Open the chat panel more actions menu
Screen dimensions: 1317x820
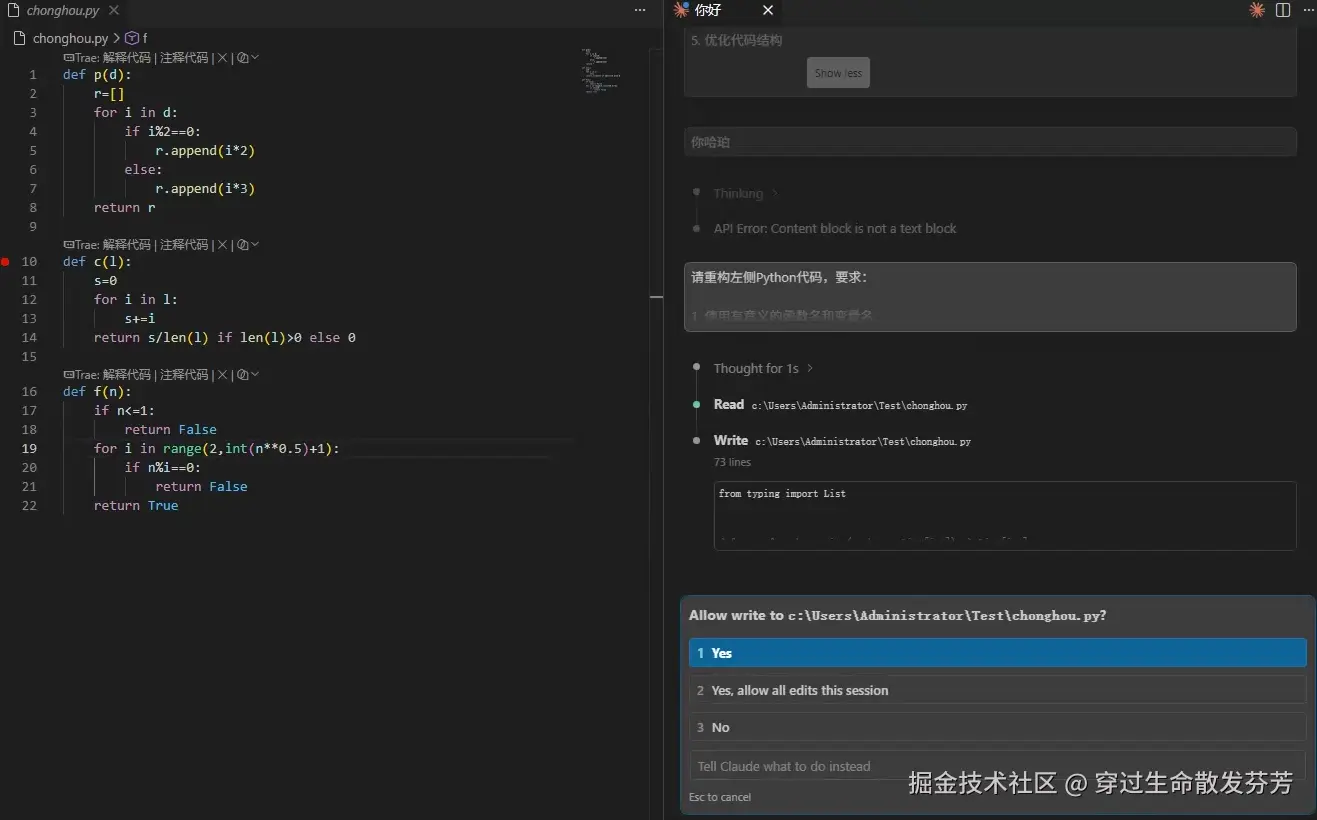point(1309,10)
